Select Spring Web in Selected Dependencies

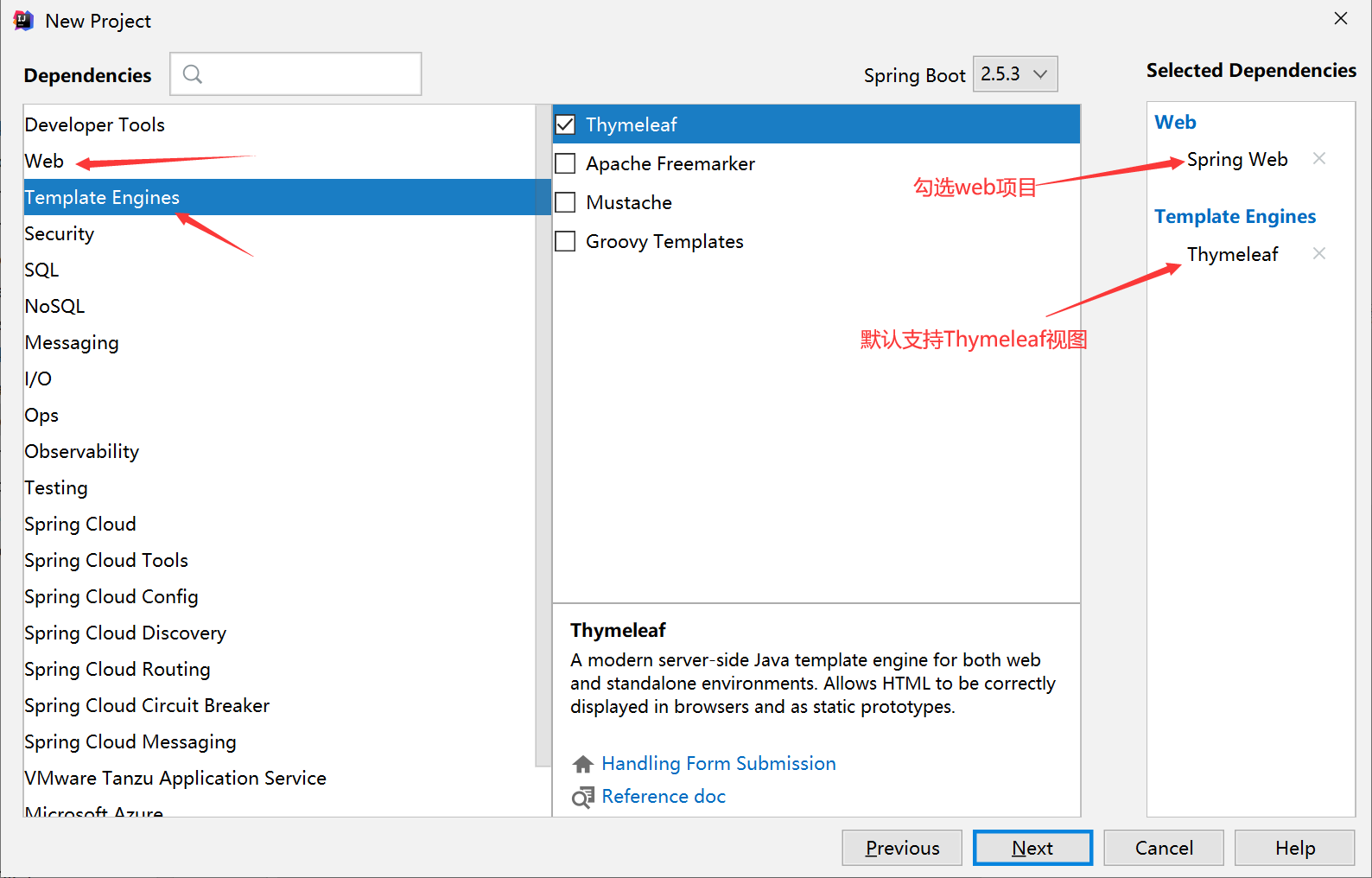coord(1237,159)
